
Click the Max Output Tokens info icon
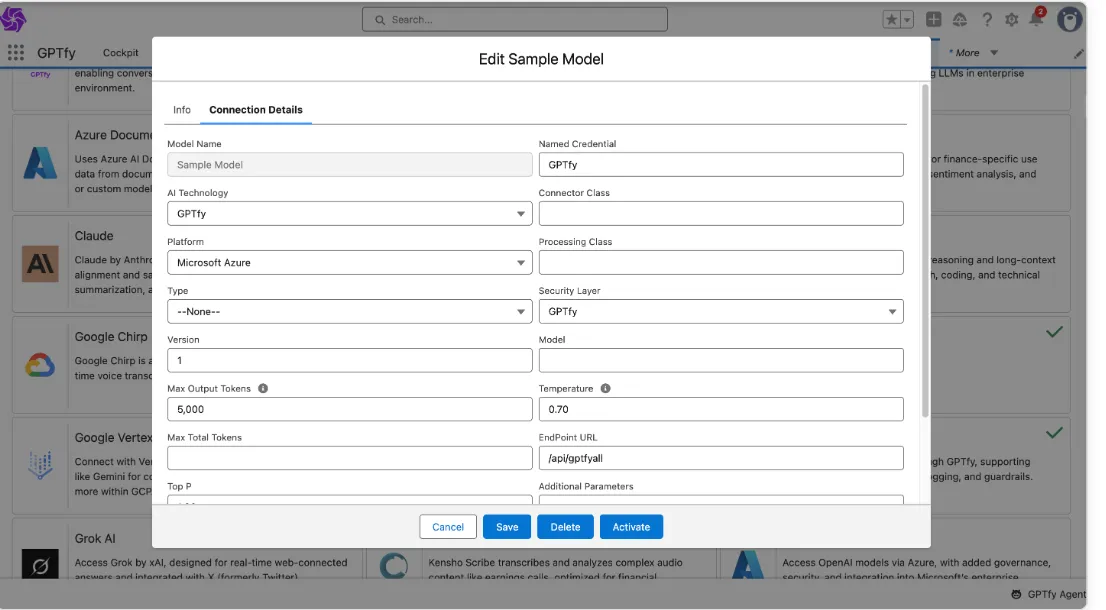(262, 388)
